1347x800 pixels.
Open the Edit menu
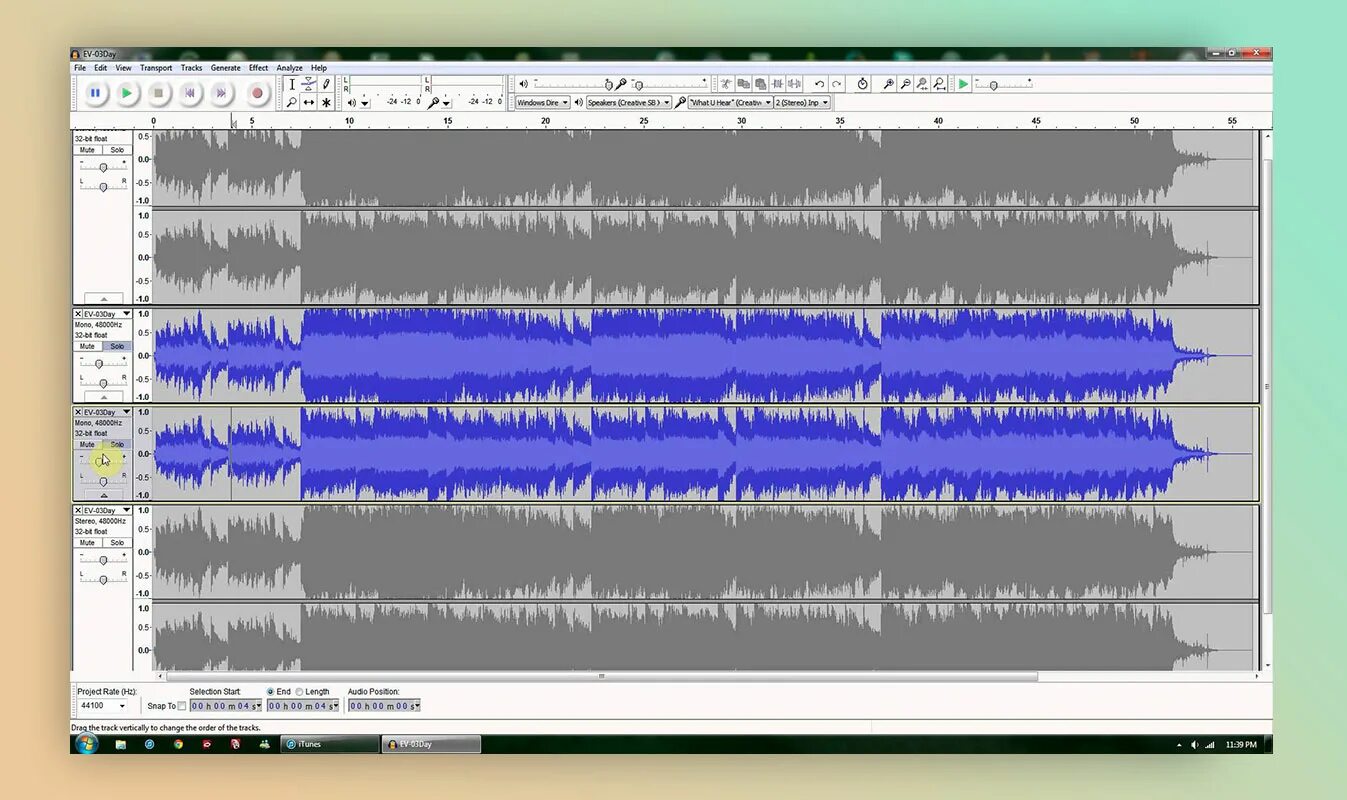[101, 68]
